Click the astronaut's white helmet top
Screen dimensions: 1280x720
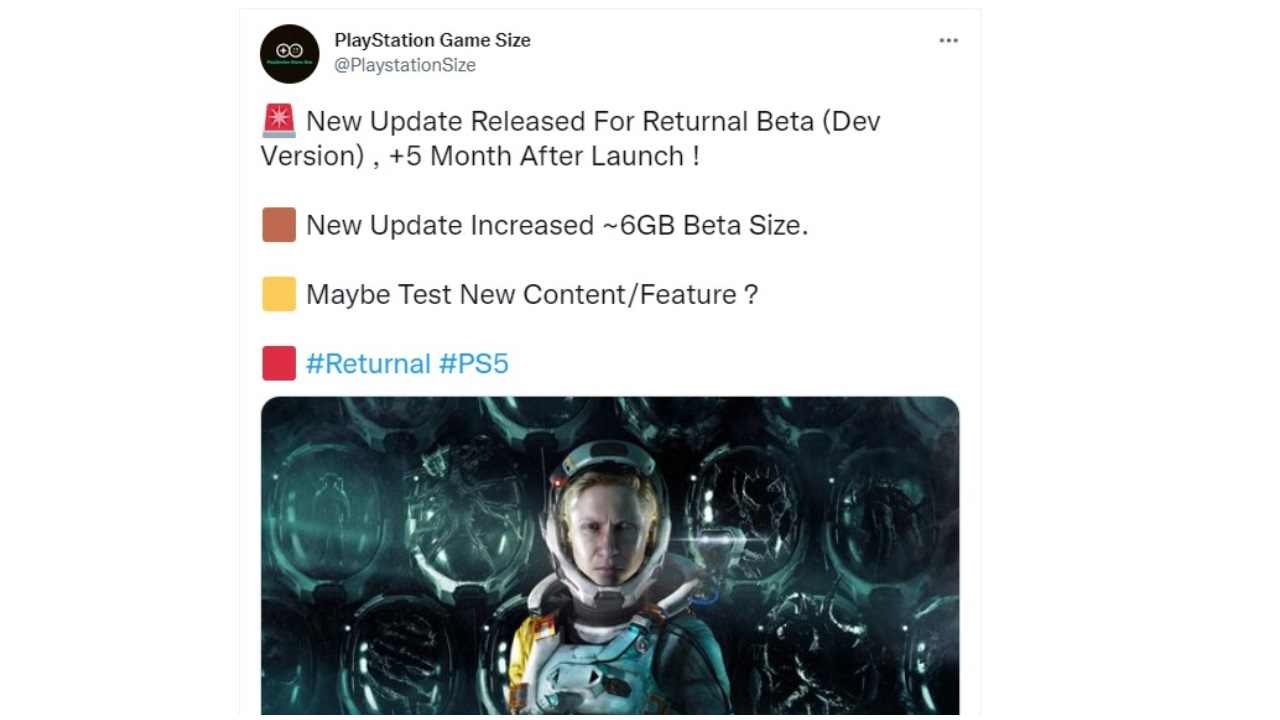point(605,457)
